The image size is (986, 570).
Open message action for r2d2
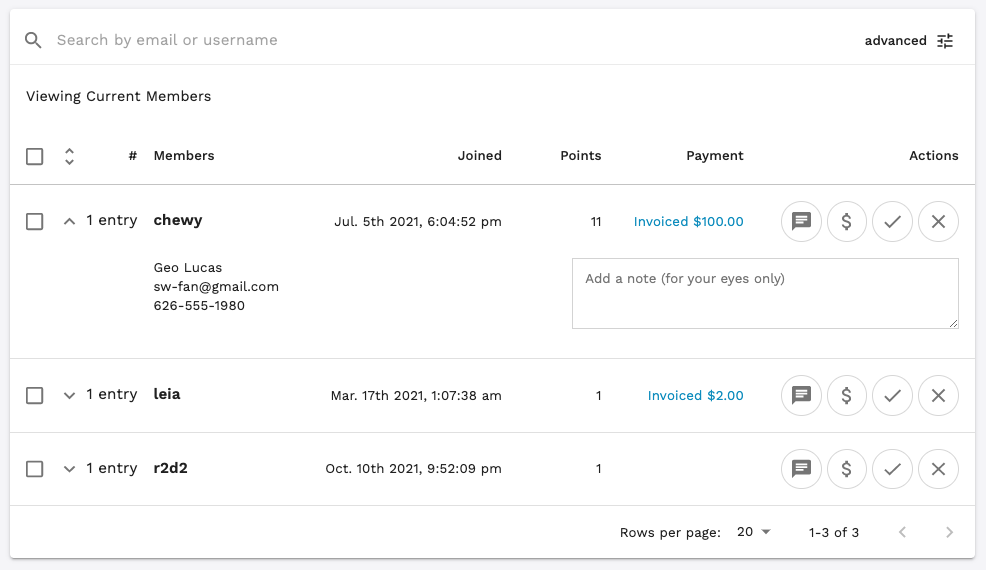(x=801, y=468)
